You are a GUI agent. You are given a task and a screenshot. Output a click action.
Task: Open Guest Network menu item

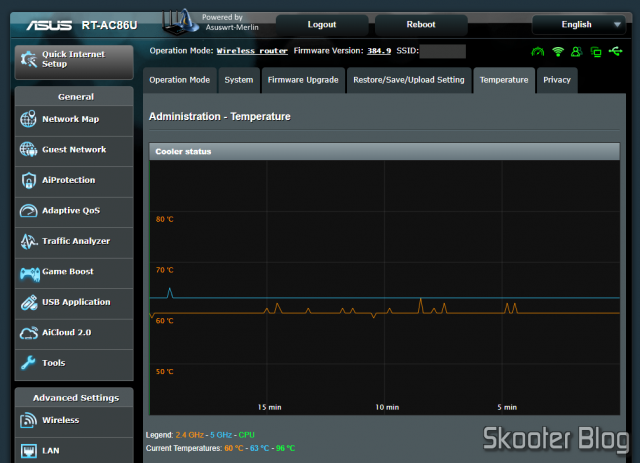coord(74,150)
